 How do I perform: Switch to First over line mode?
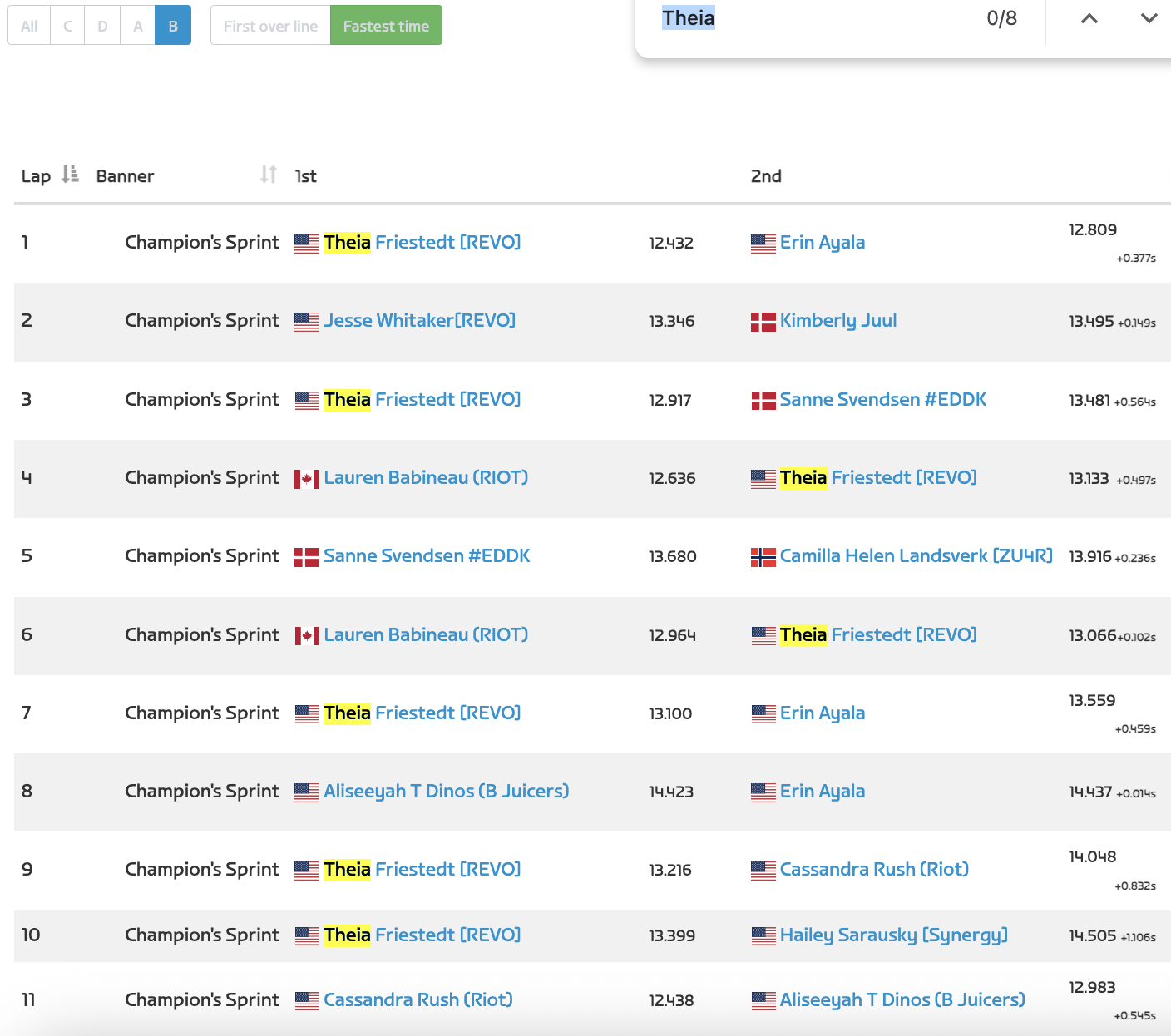click(270, 26)
